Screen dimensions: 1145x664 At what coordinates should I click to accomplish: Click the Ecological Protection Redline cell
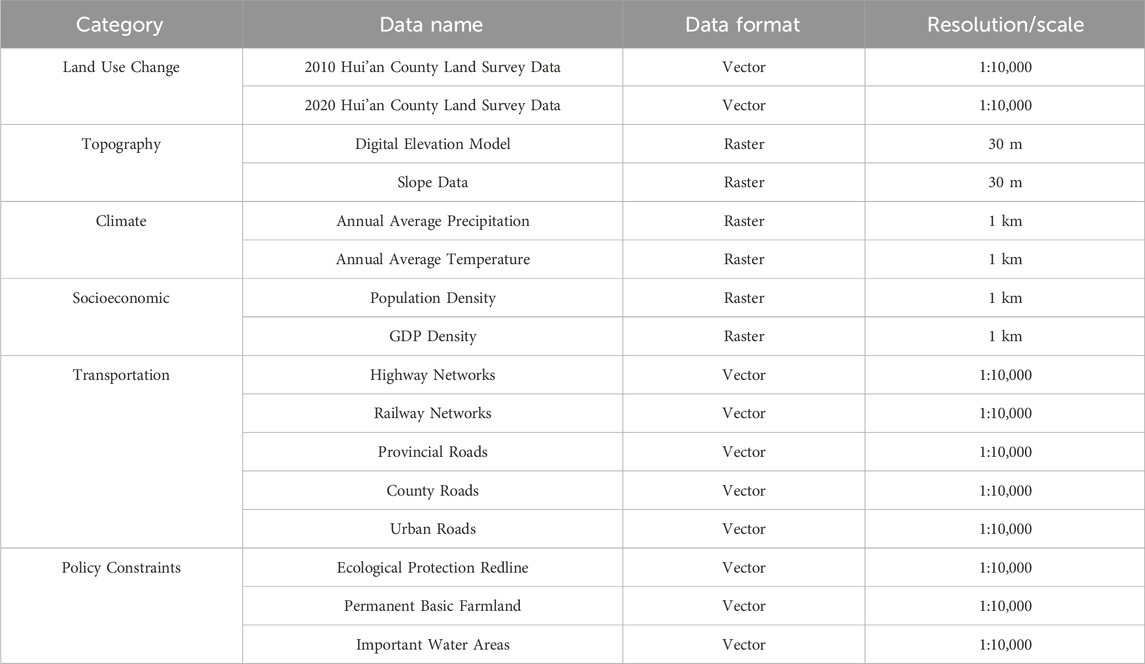432,568
